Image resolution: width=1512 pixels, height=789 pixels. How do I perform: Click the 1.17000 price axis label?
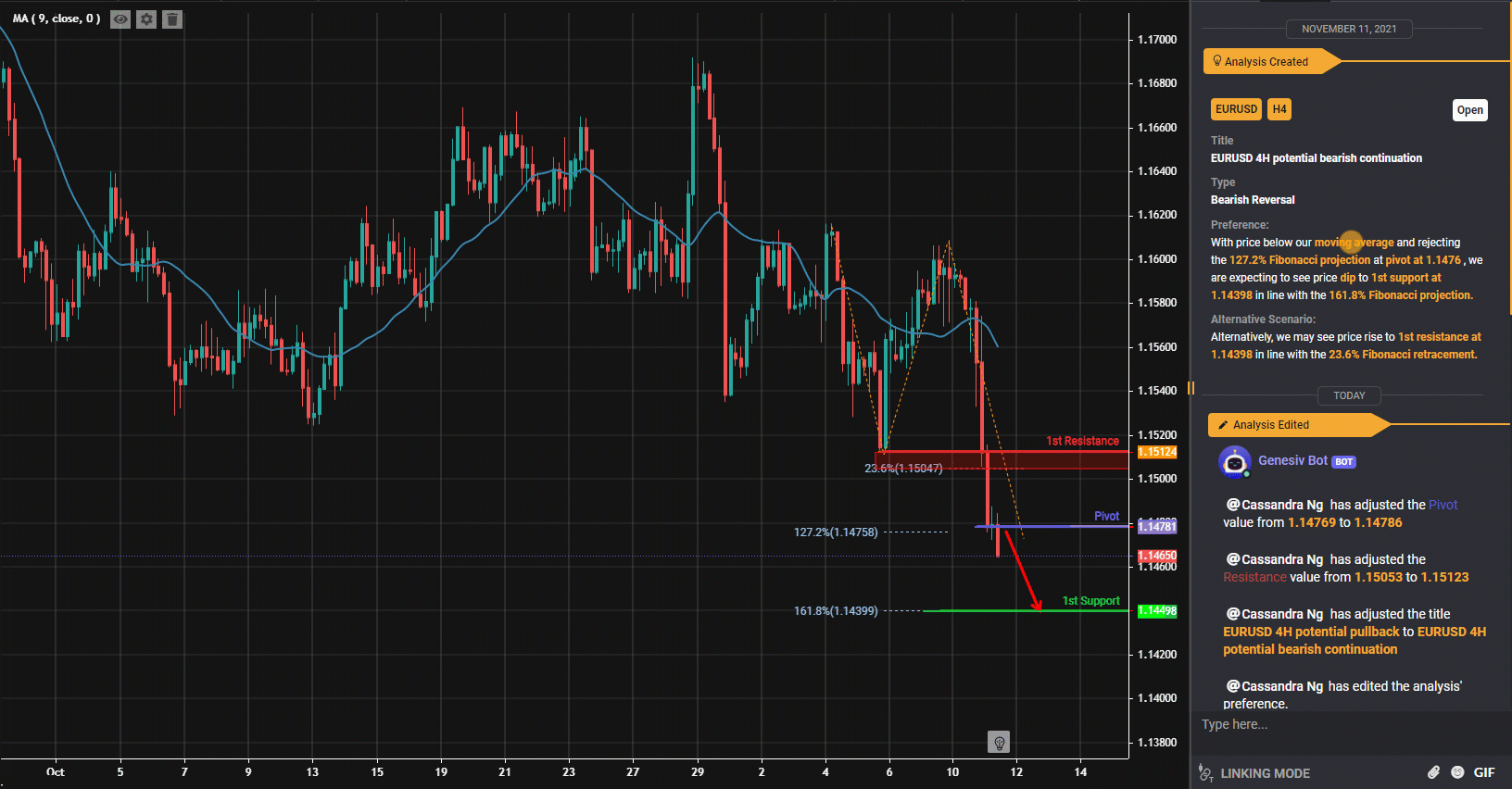(x=1157, y=40)
